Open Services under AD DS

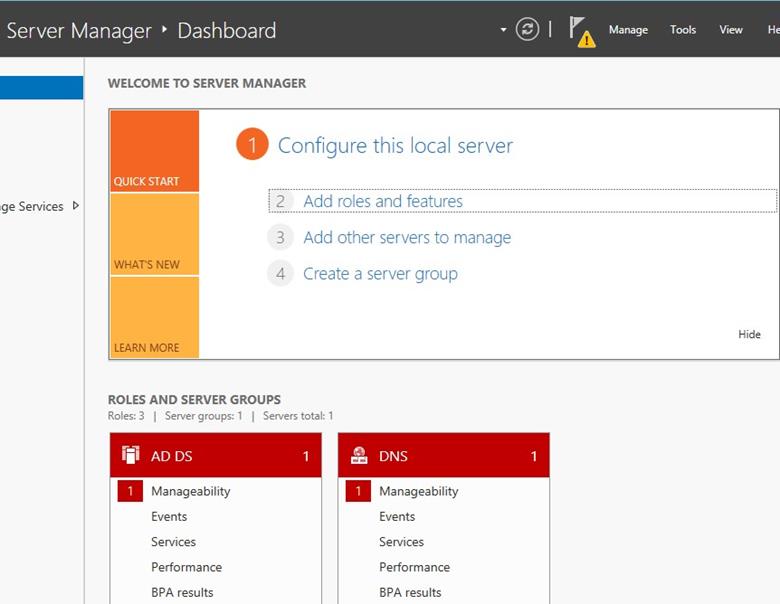click(x=173, y=542)
